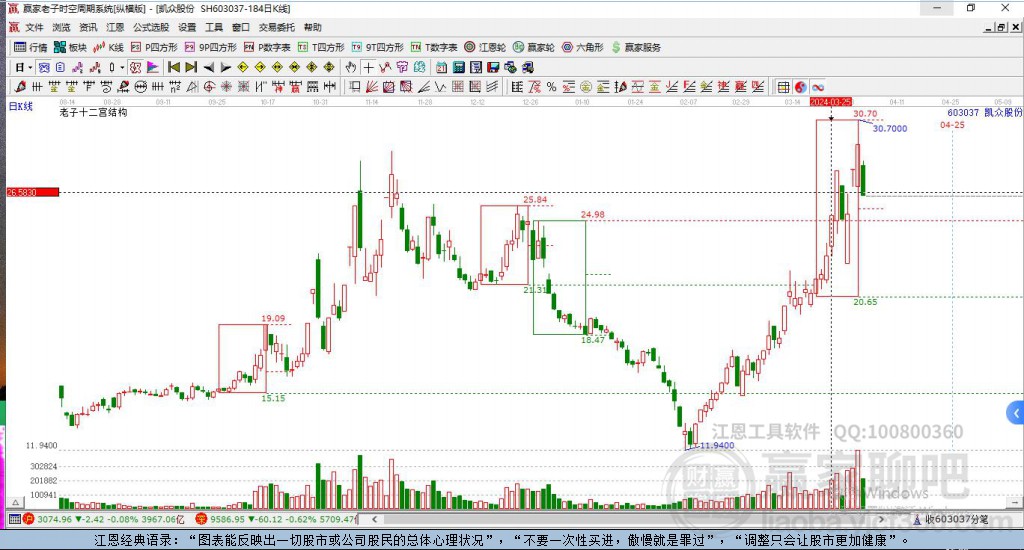Open the 资讯 menu

point(88,27)
